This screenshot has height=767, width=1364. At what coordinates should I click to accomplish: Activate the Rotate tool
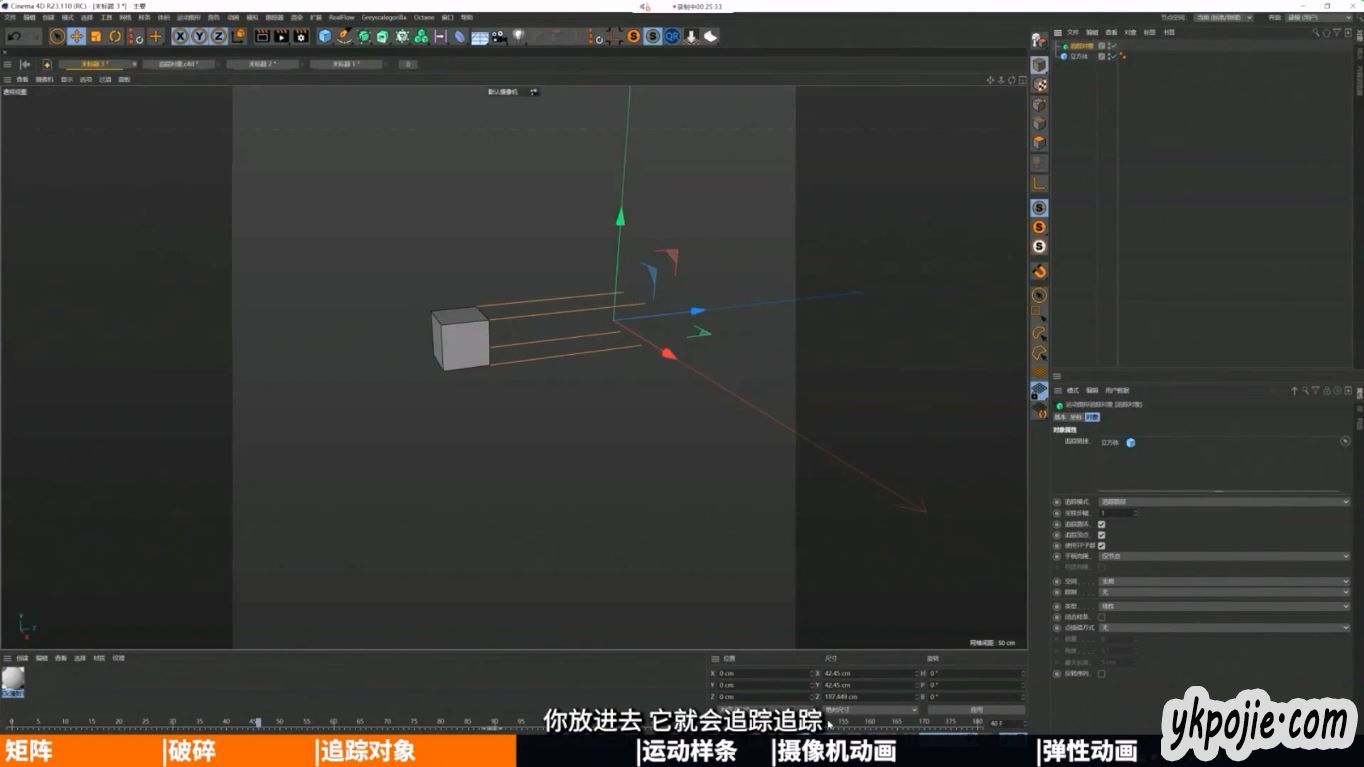pos(115,36)
